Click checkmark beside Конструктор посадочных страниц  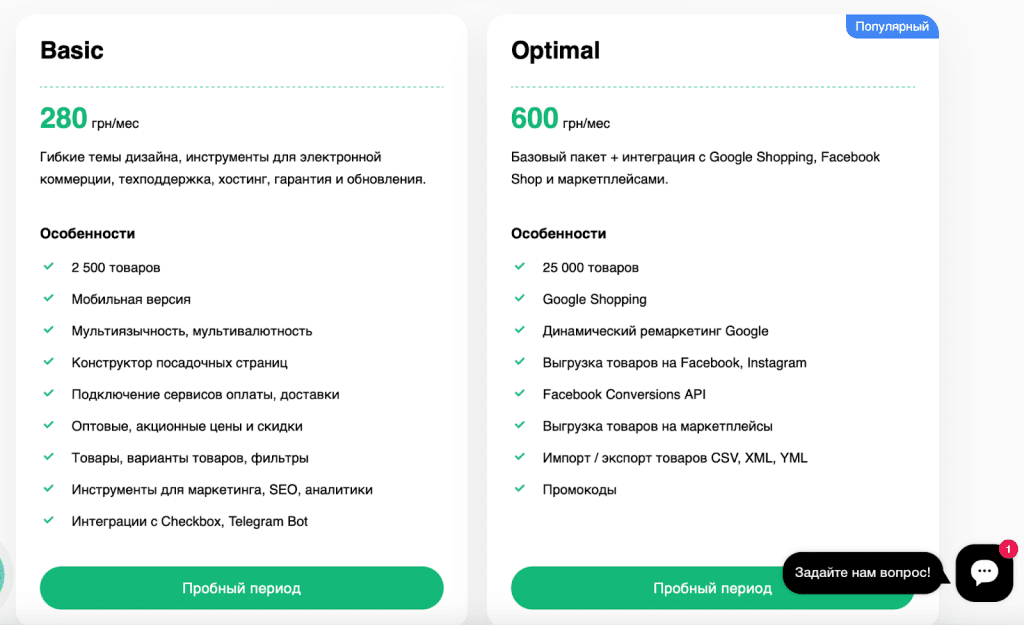click(48, 362)
